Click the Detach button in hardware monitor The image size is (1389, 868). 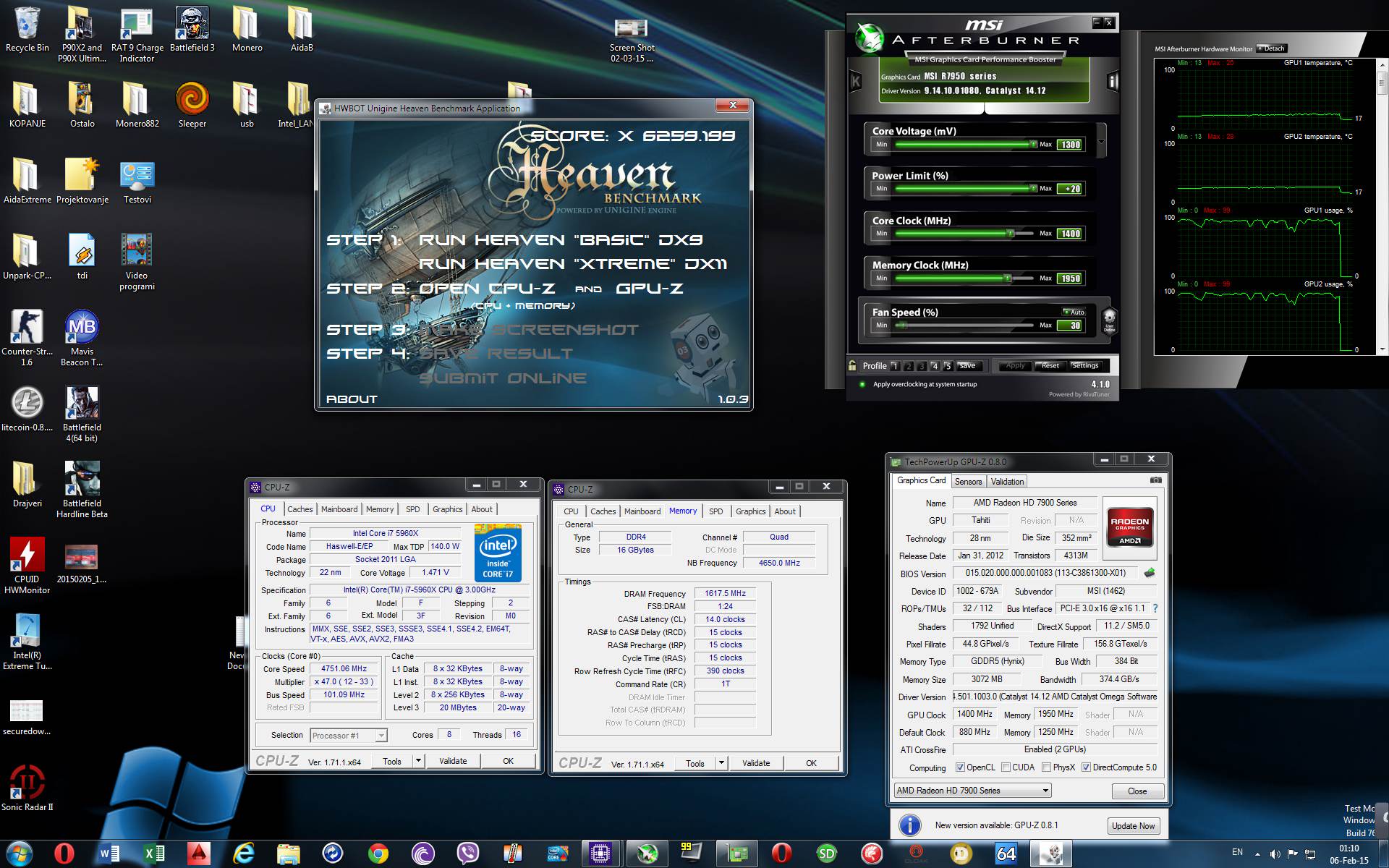1271,48
